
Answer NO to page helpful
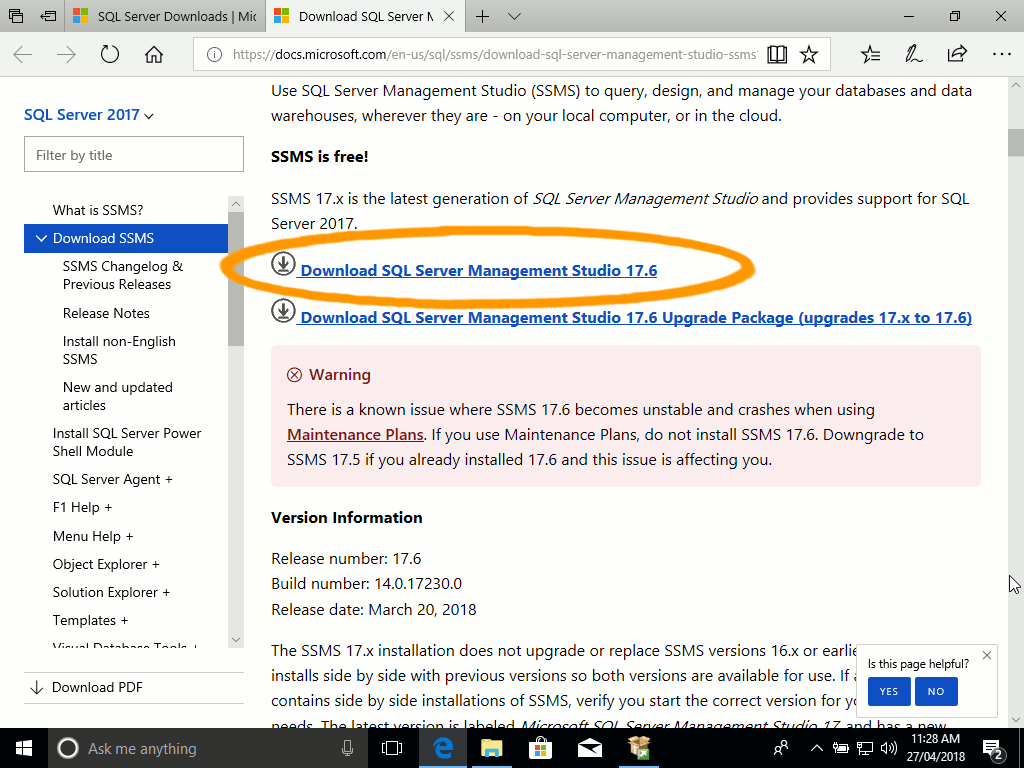(x=936, y=692)
